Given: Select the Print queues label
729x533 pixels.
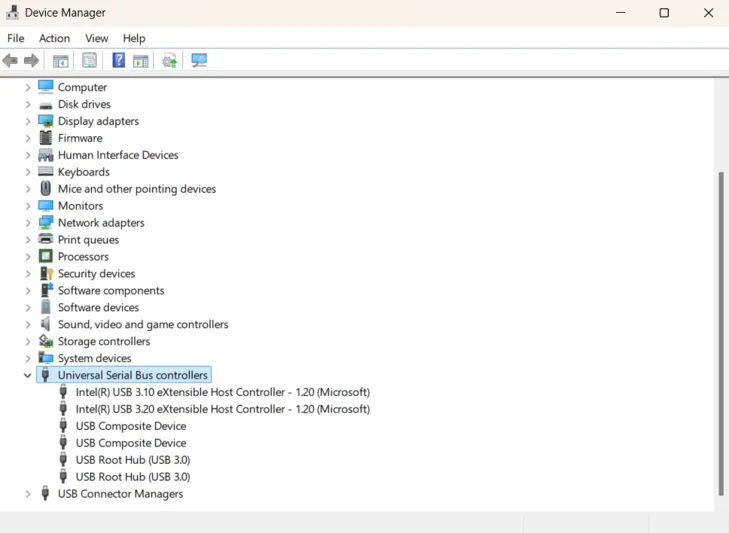Looking at the screenshot, I should (x=88, y=240).
